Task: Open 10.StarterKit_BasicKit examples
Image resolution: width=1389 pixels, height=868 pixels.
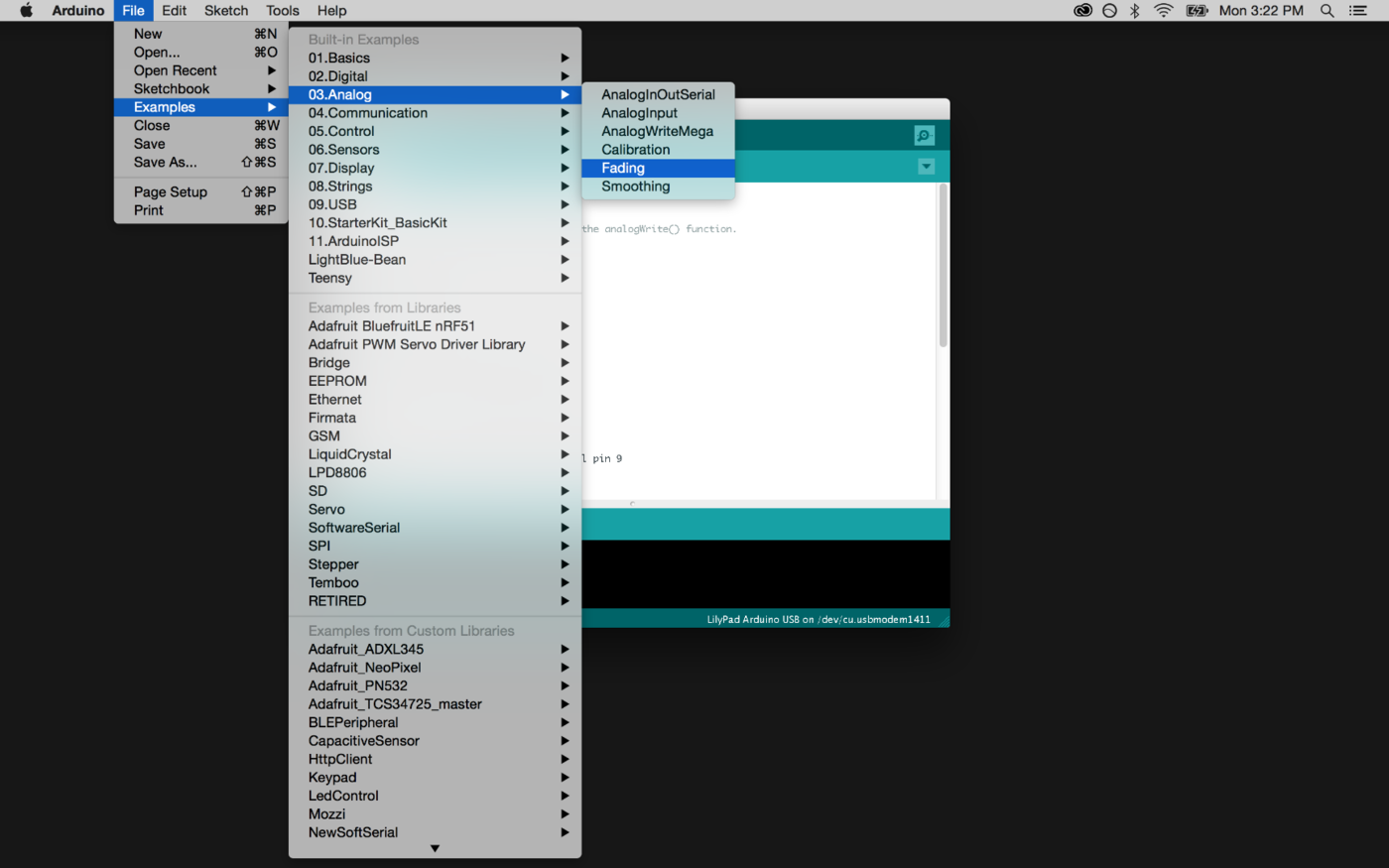Action: pos(435,223)
